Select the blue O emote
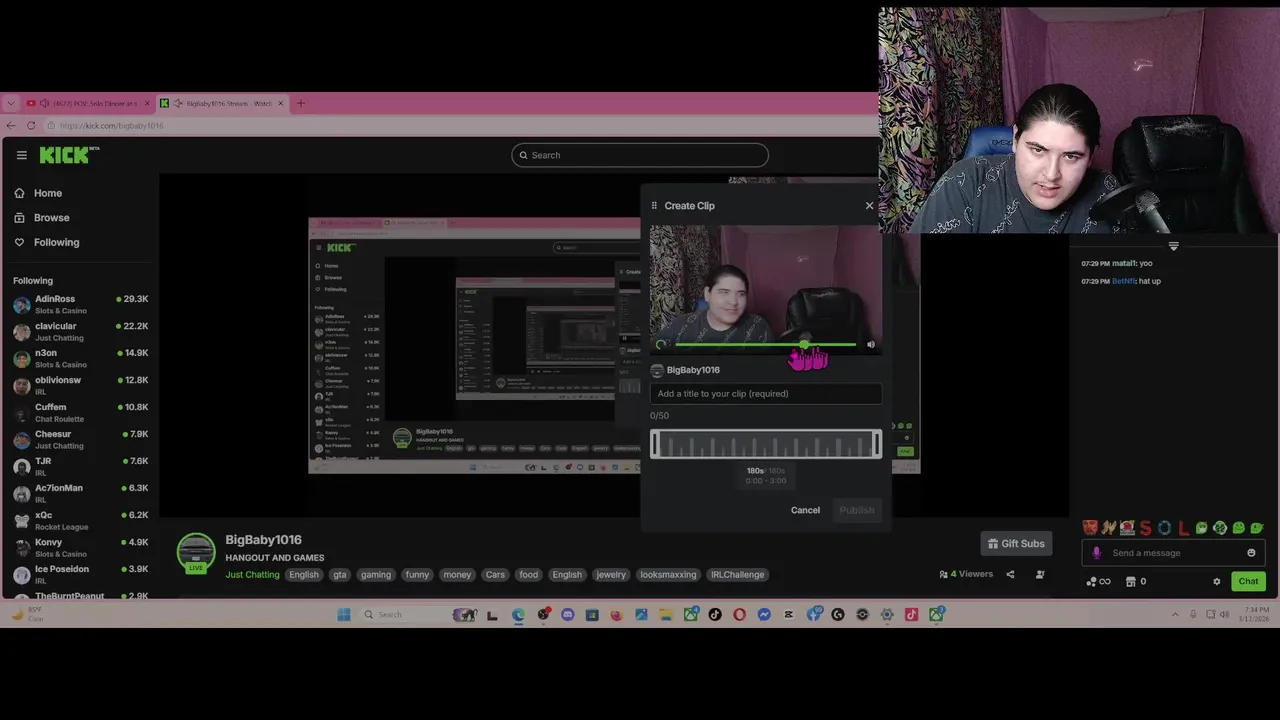 [1164, 528]
